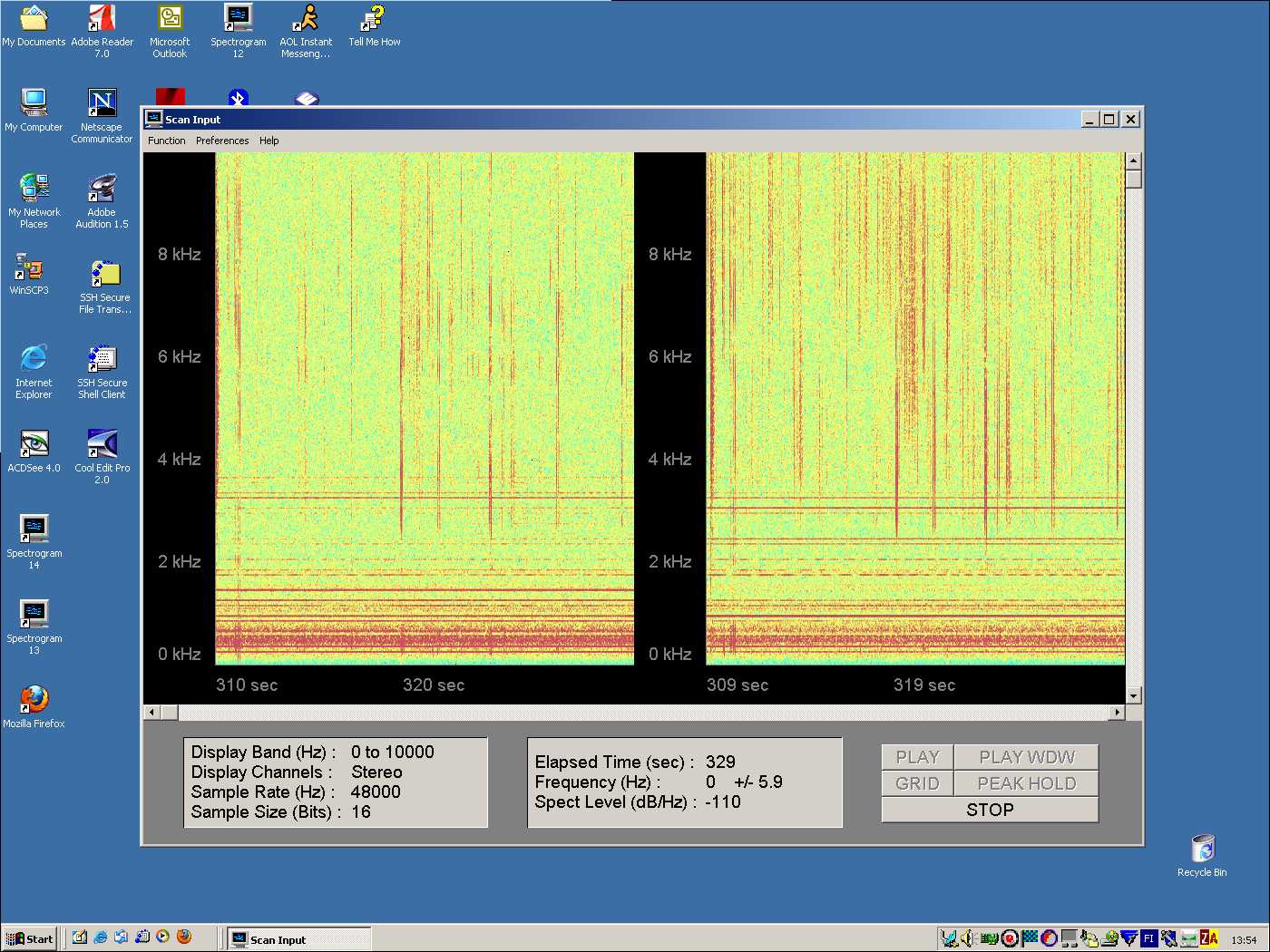The image size is (1270, 952).
Task: Launch Microsoft Outlook desktop shortcut
Action: click(x=170, y=31)
